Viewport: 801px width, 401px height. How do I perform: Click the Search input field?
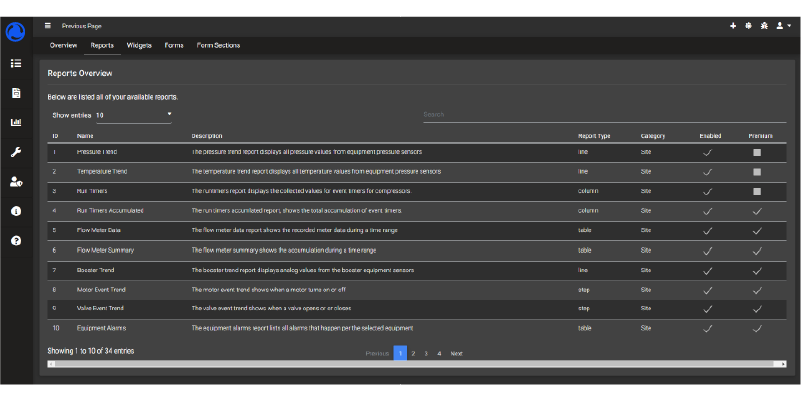(x=600, y=115)
